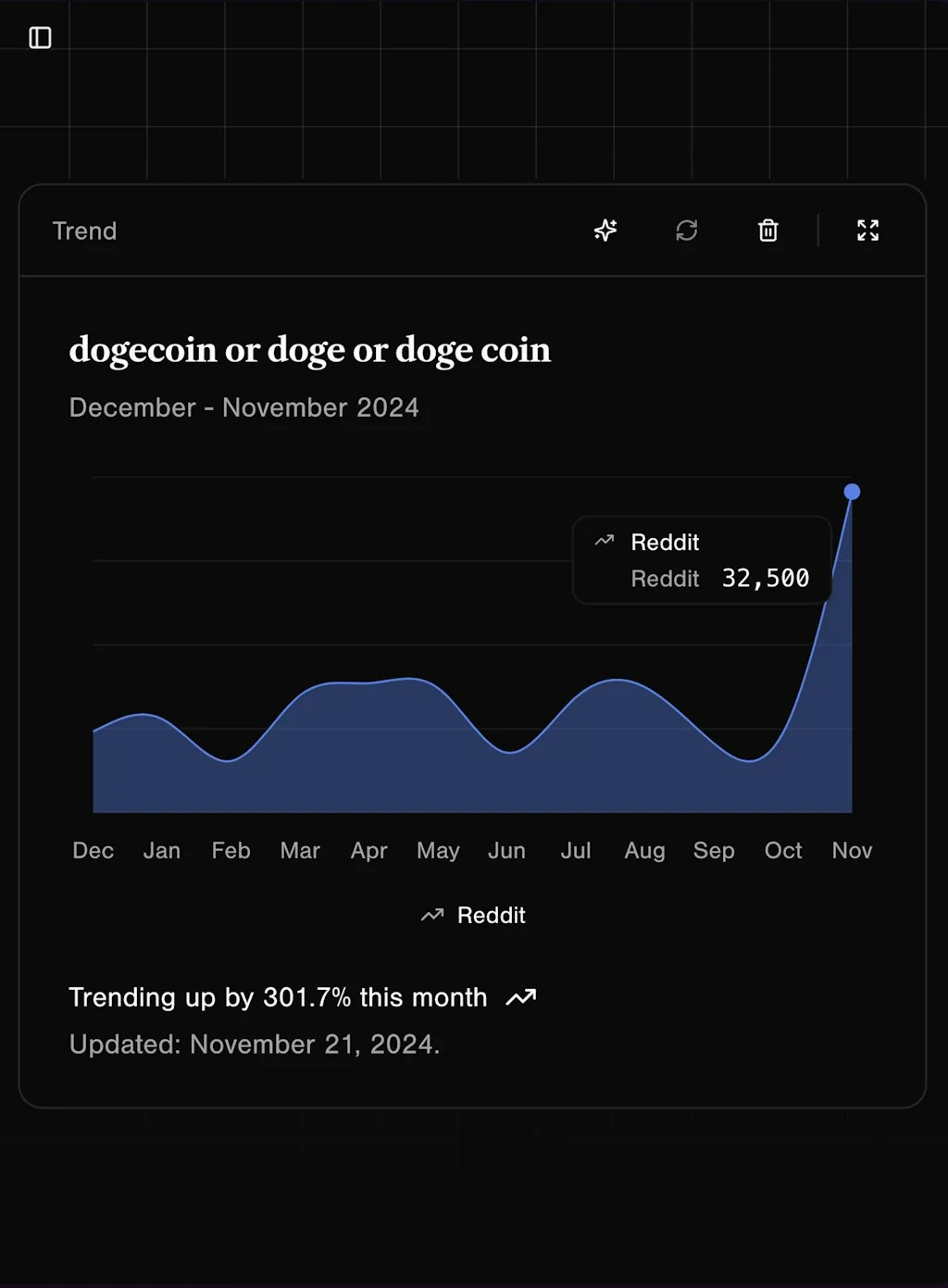
Task: Click the 32,500 value in tooltip
Action: tap(765, 579)
